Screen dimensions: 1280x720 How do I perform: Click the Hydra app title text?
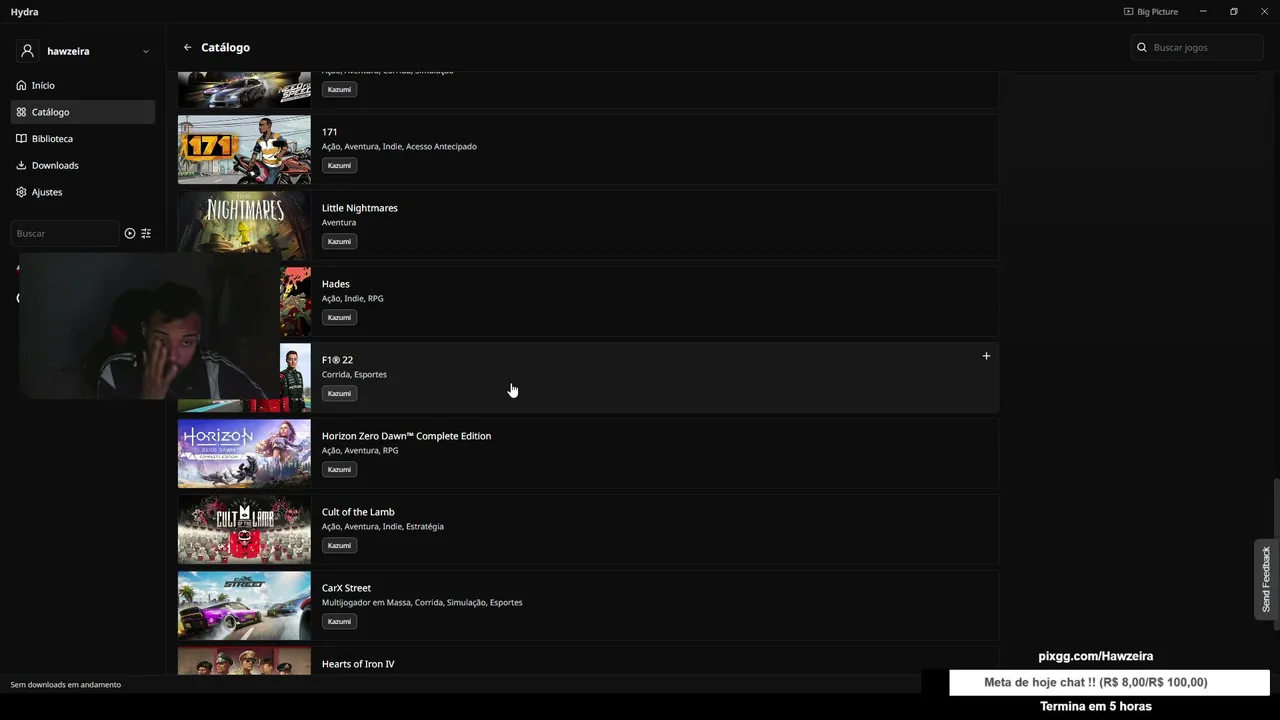pyautogui.click(x=24, y=12)
